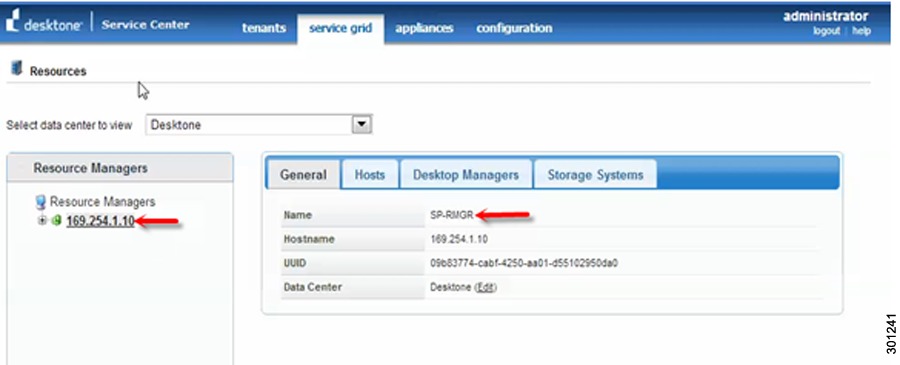Image resolution: width=900 pixels, height=365 pixels.
Task: Click the Desktone logo icon
Action: [x=11, y=24]
